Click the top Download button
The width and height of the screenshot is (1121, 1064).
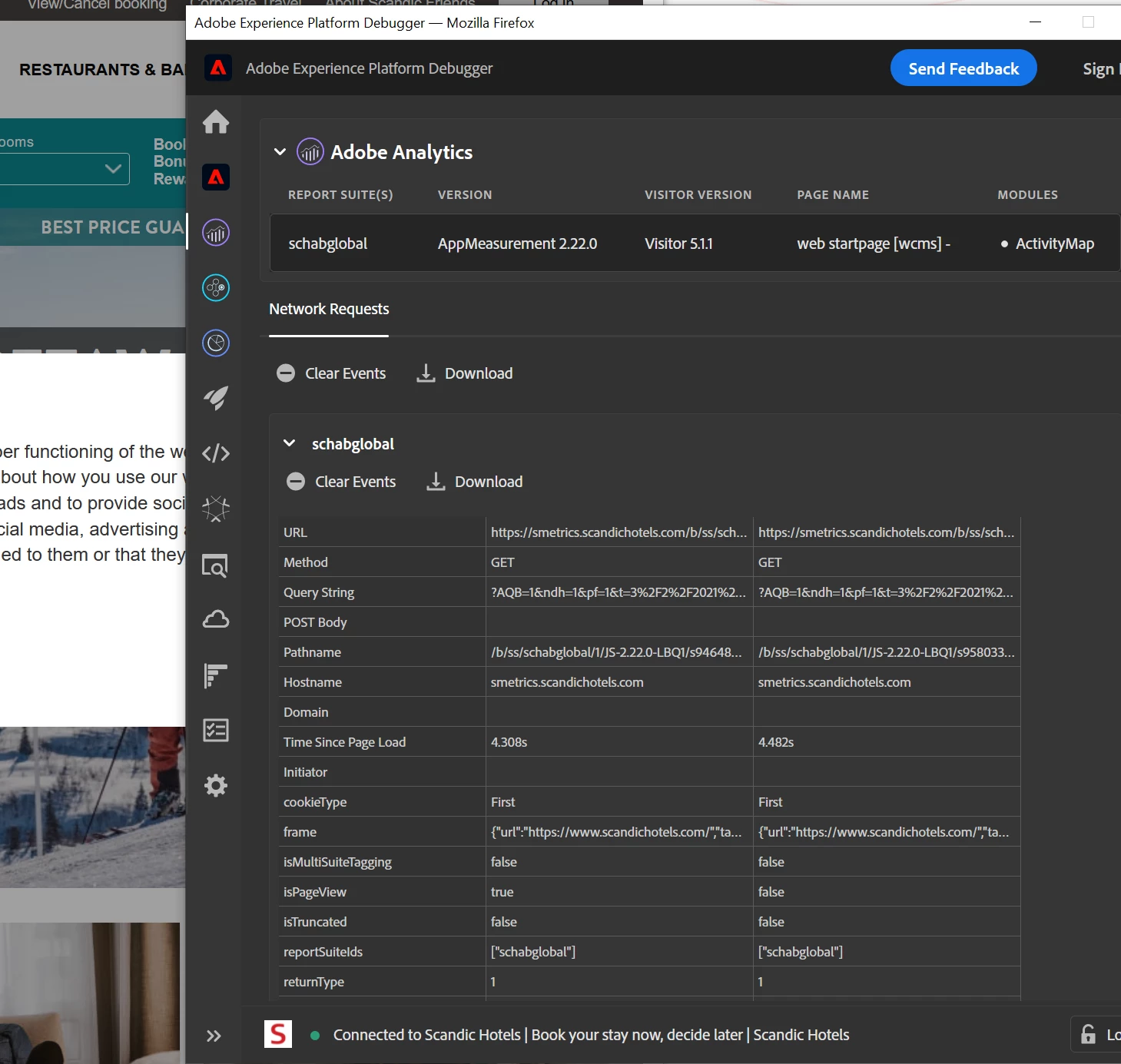[x=465, y=373]
